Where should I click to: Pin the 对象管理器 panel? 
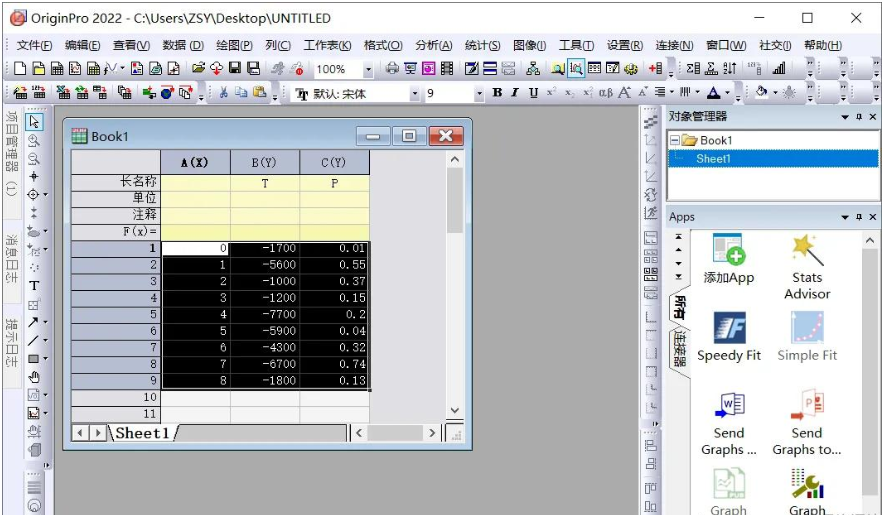tap(859, 117)
